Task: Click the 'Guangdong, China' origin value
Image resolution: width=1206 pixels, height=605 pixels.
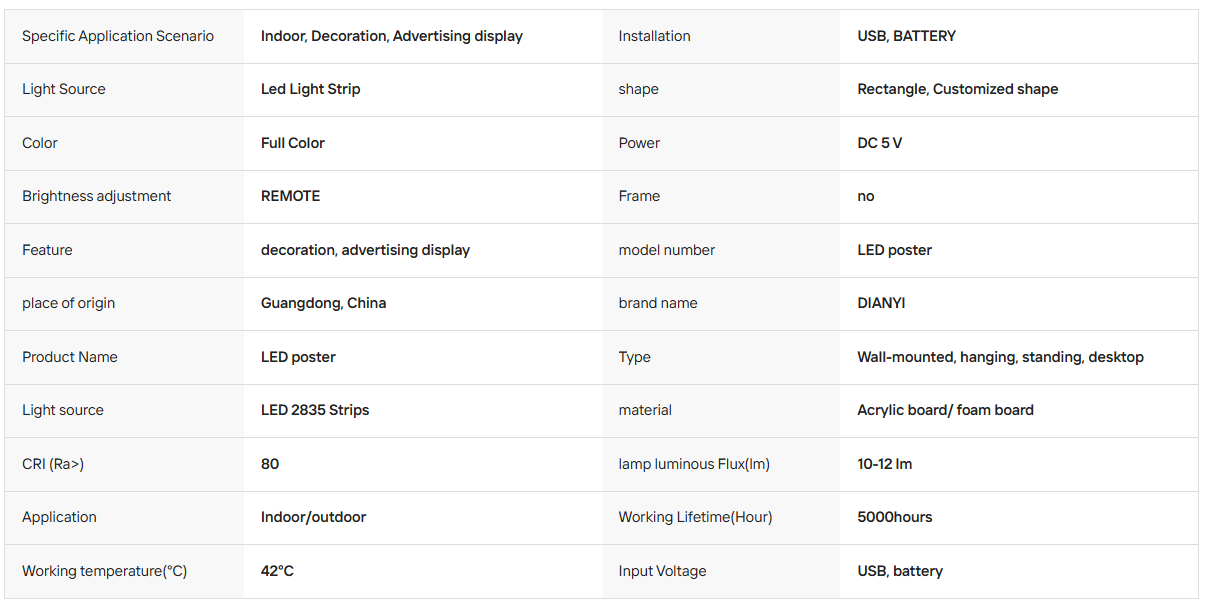Action: click(x=324, y=303)
